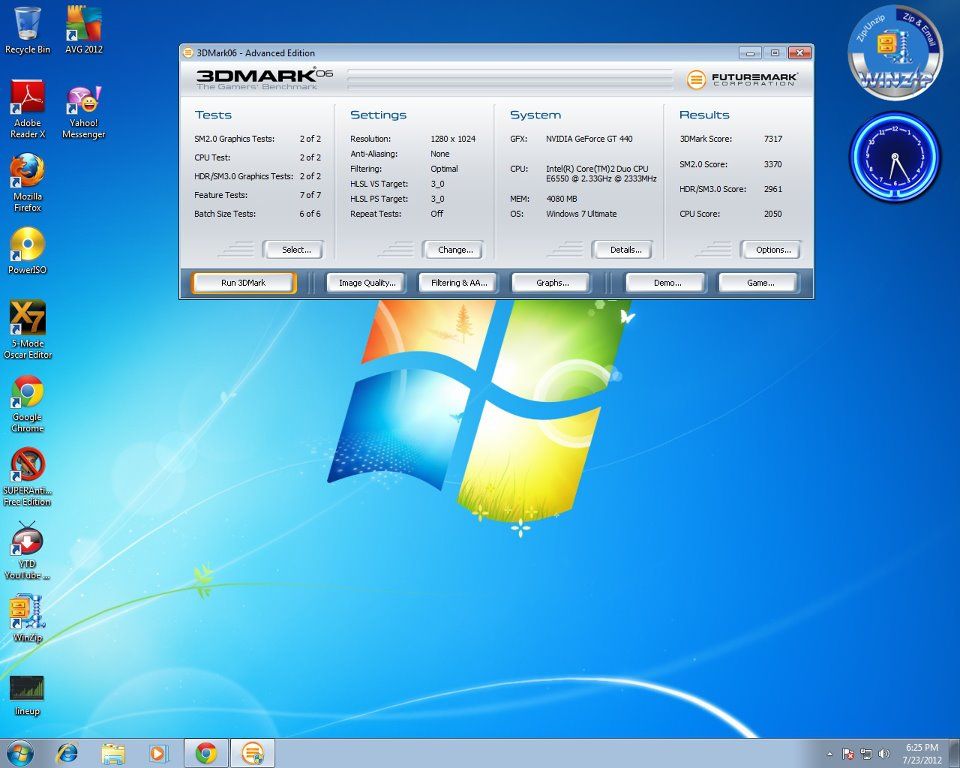
Task: Select the Recycle Bin desktop icon
Action: tap(27, 30)
